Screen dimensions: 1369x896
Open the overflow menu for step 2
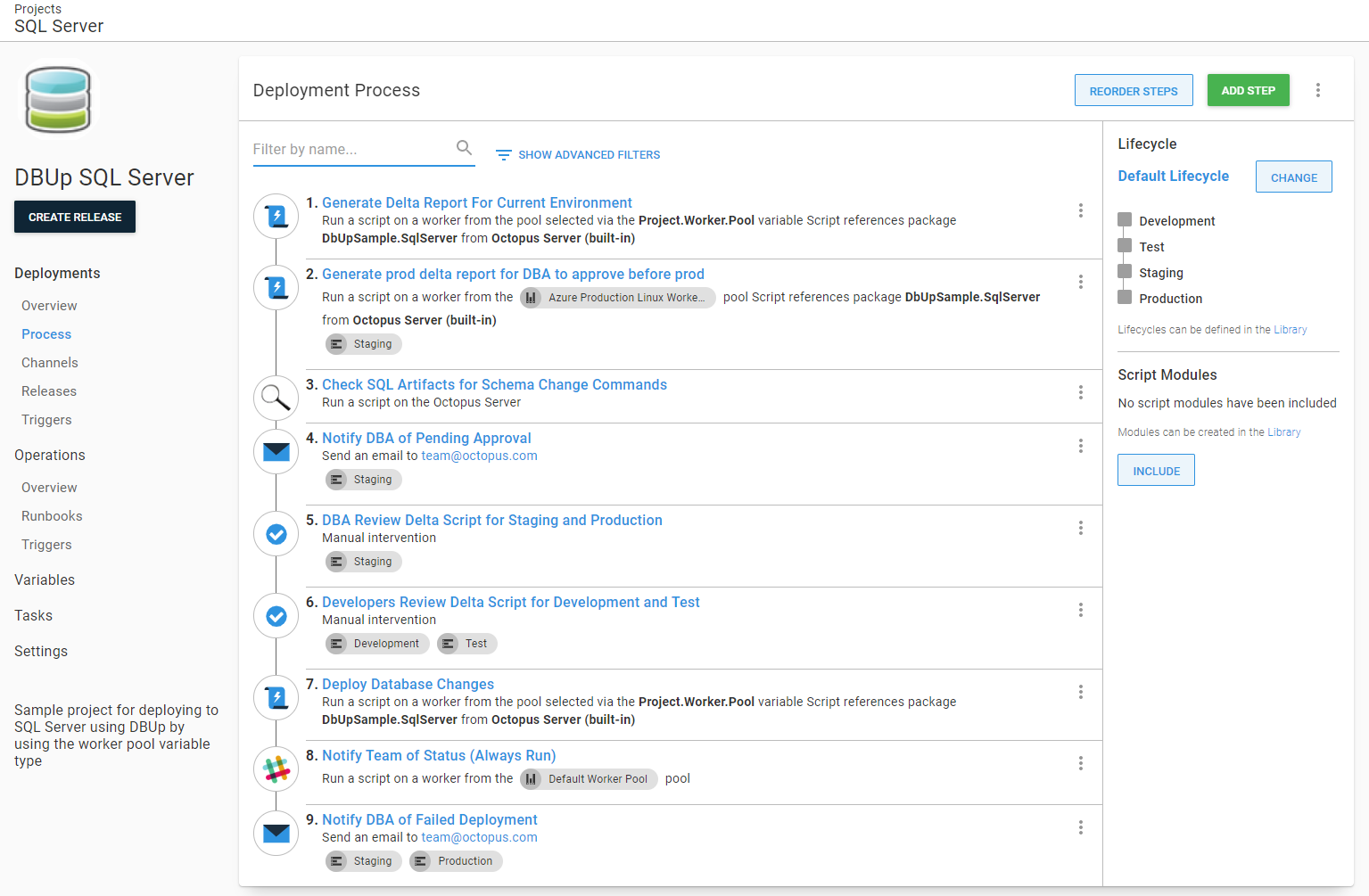pyautogui.click(x=1080, y=282)
